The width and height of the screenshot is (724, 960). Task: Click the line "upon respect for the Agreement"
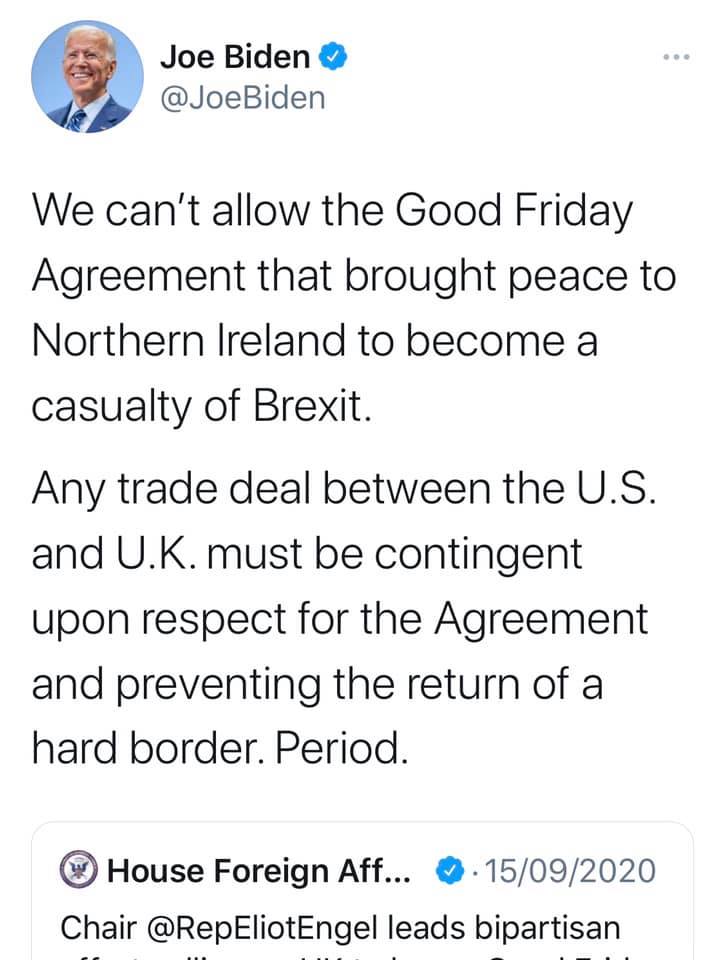coord(340,620)
